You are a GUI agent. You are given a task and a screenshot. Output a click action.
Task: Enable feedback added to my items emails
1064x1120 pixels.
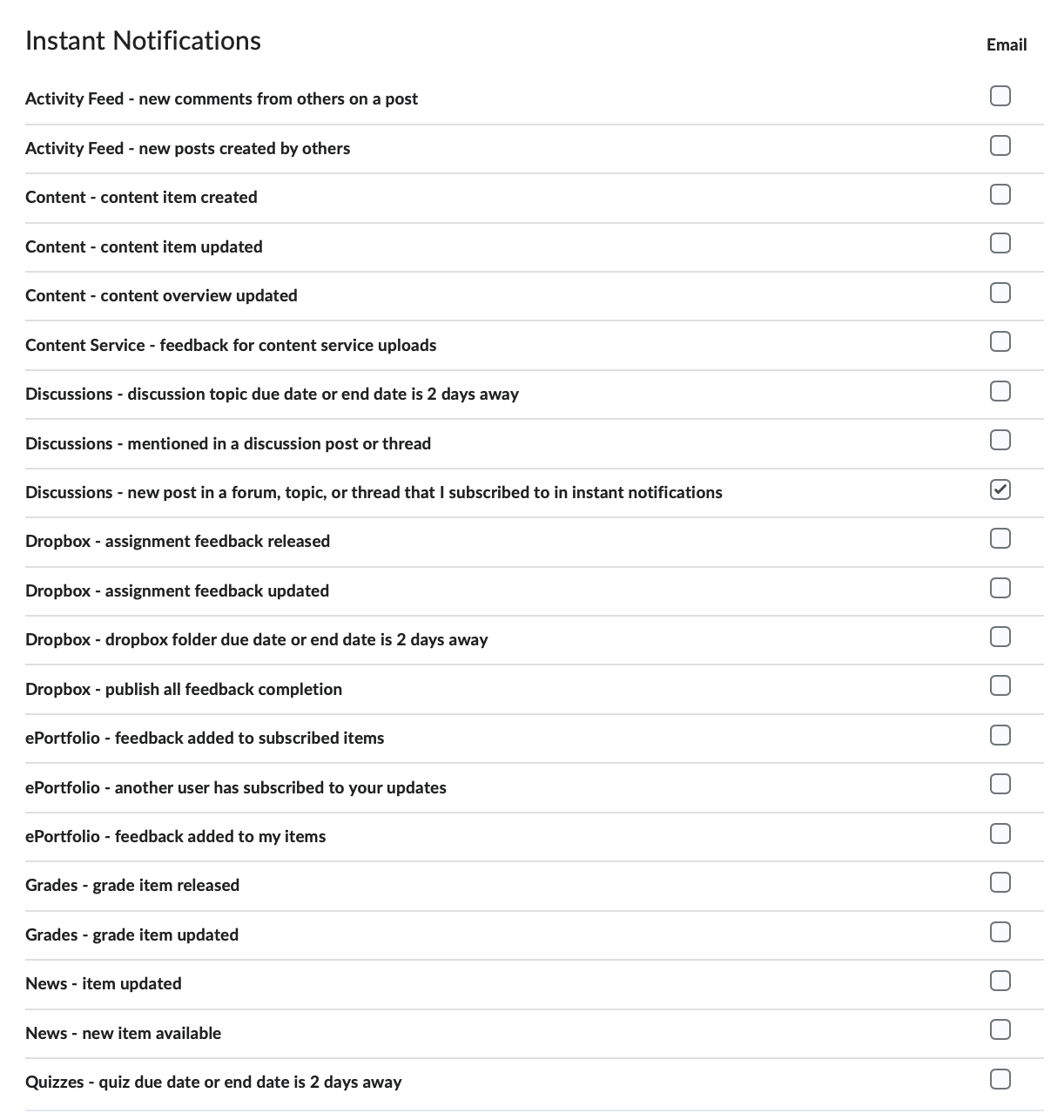pyautogui.click(x=1000, y=833)
